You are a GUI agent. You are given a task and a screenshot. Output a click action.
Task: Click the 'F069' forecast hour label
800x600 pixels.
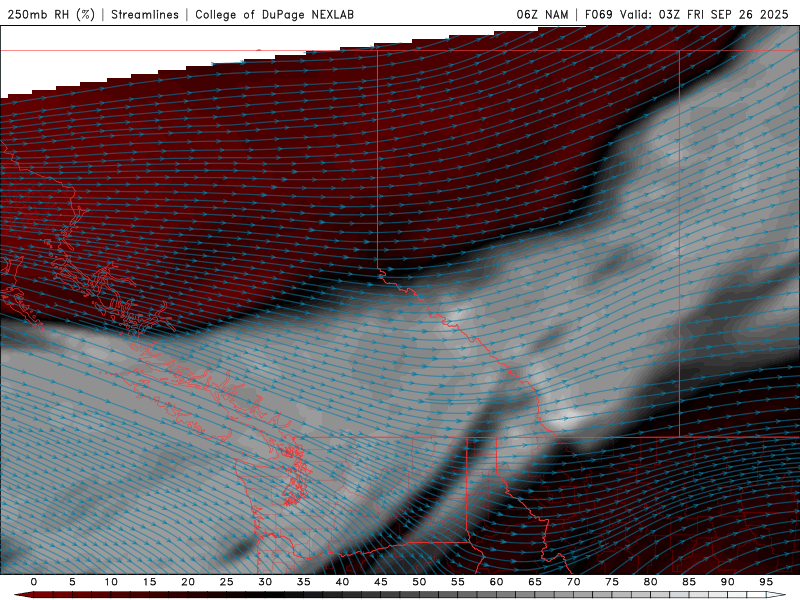click(x=598, y=15)
